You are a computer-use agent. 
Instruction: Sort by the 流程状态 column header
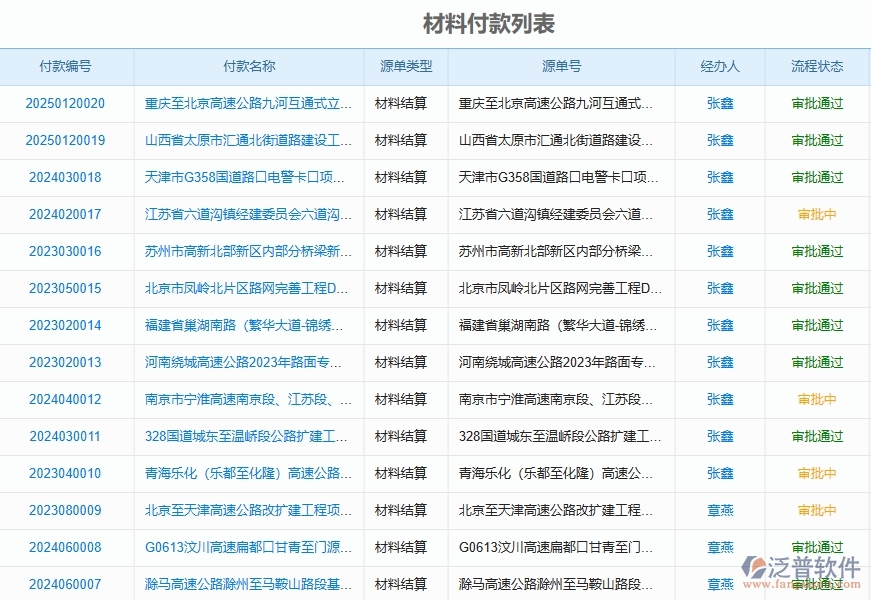pos(815,66)
